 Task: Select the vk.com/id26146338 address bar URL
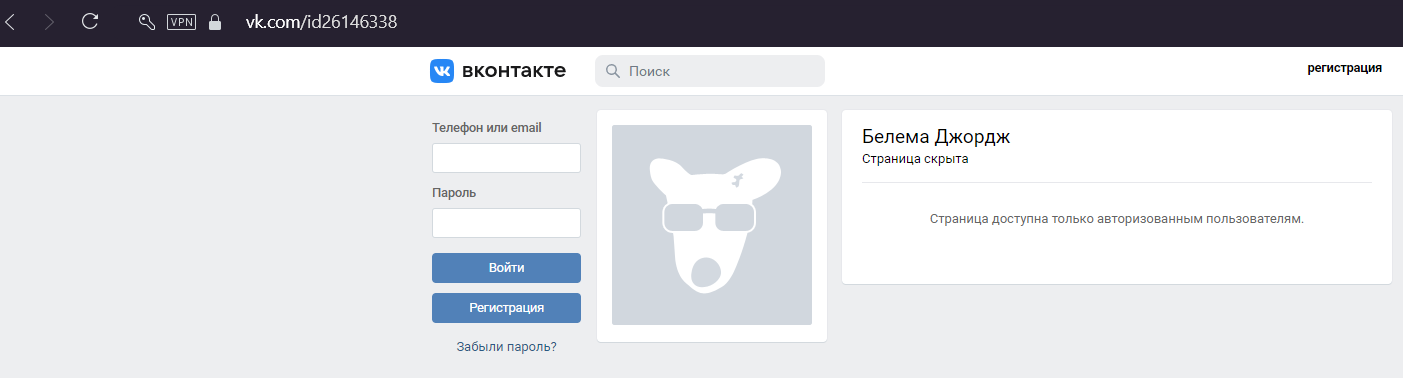[x=322, y=22]
